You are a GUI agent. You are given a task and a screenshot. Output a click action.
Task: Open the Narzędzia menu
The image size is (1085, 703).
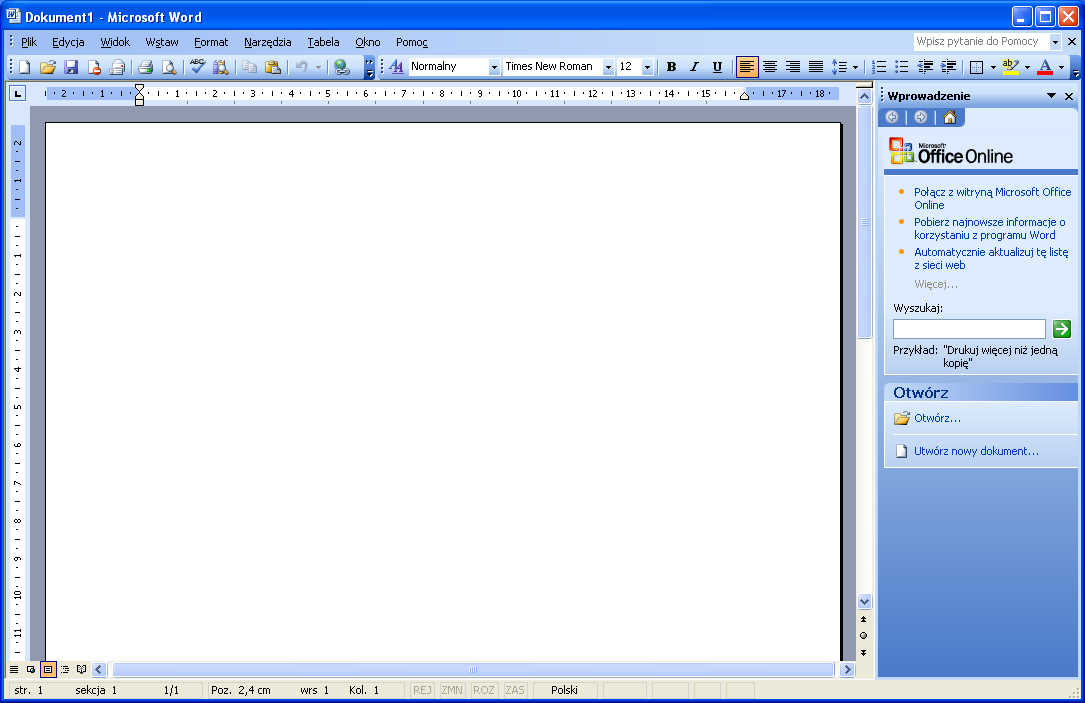click(x=267, y=42)
